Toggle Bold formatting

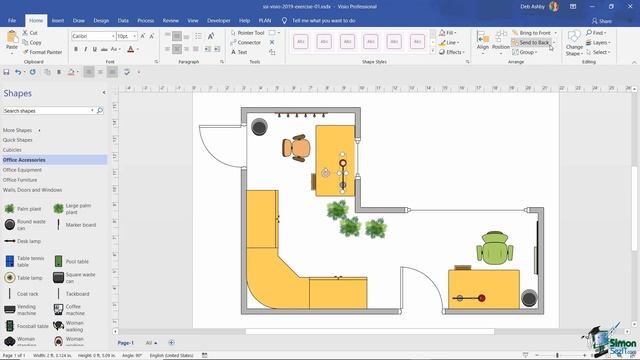[76, 49]
